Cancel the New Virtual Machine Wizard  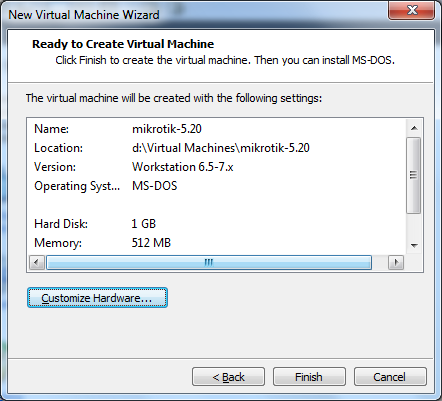pos(390,377)
